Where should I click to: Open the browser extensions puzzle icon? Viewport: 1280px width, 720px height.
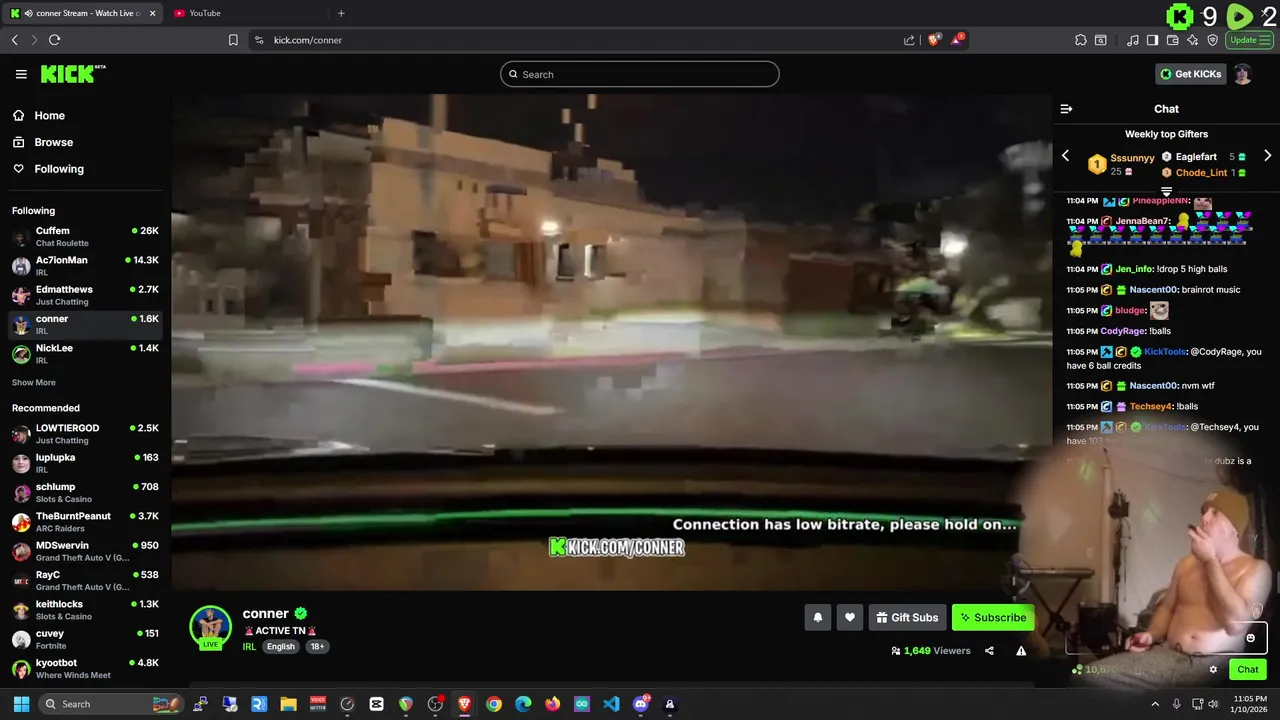click(x=1081, y=40)
